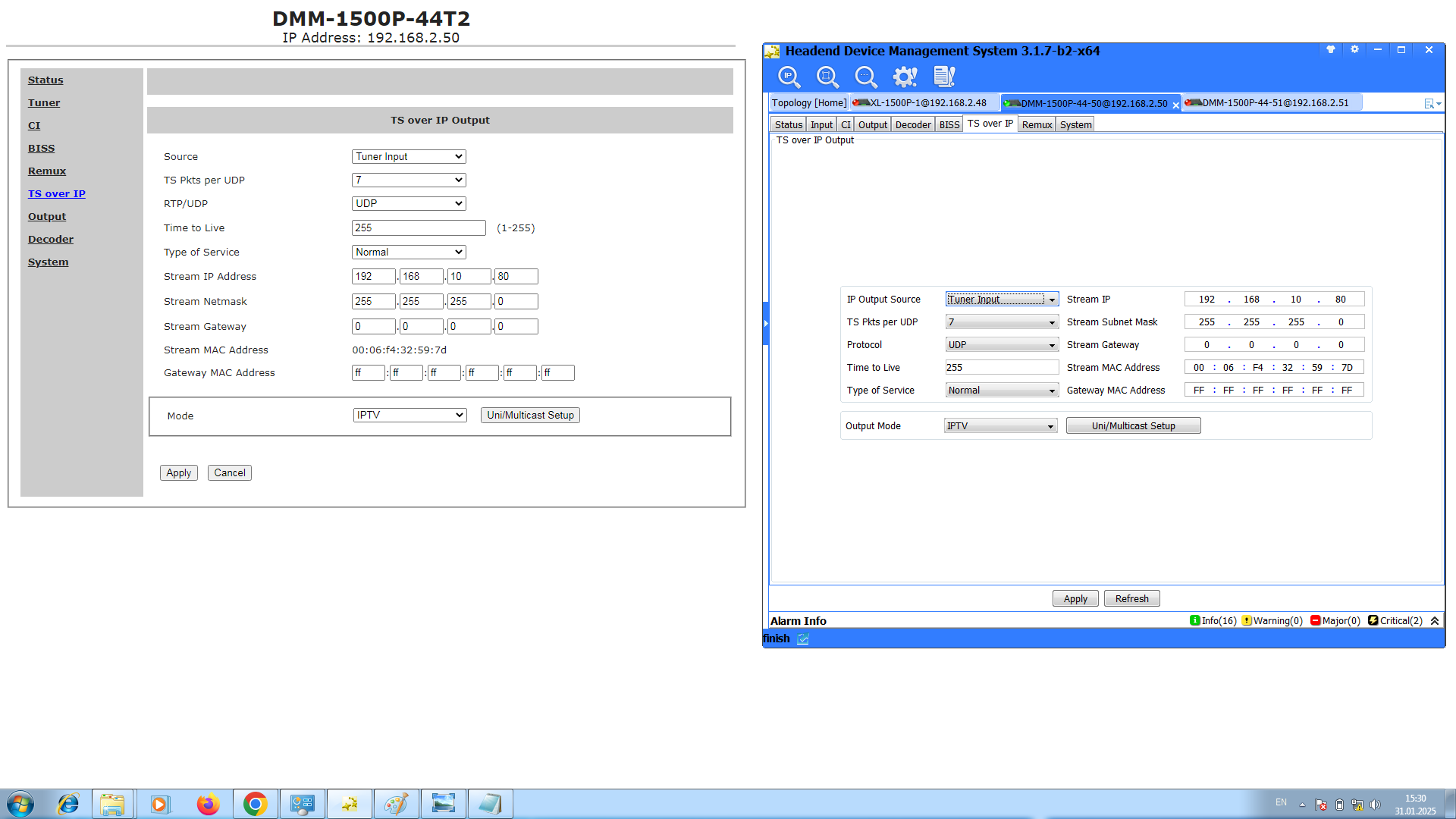The image size is (1456, 819).
Task: Click the magnifier icon with dots
Action: coord(865,77)
